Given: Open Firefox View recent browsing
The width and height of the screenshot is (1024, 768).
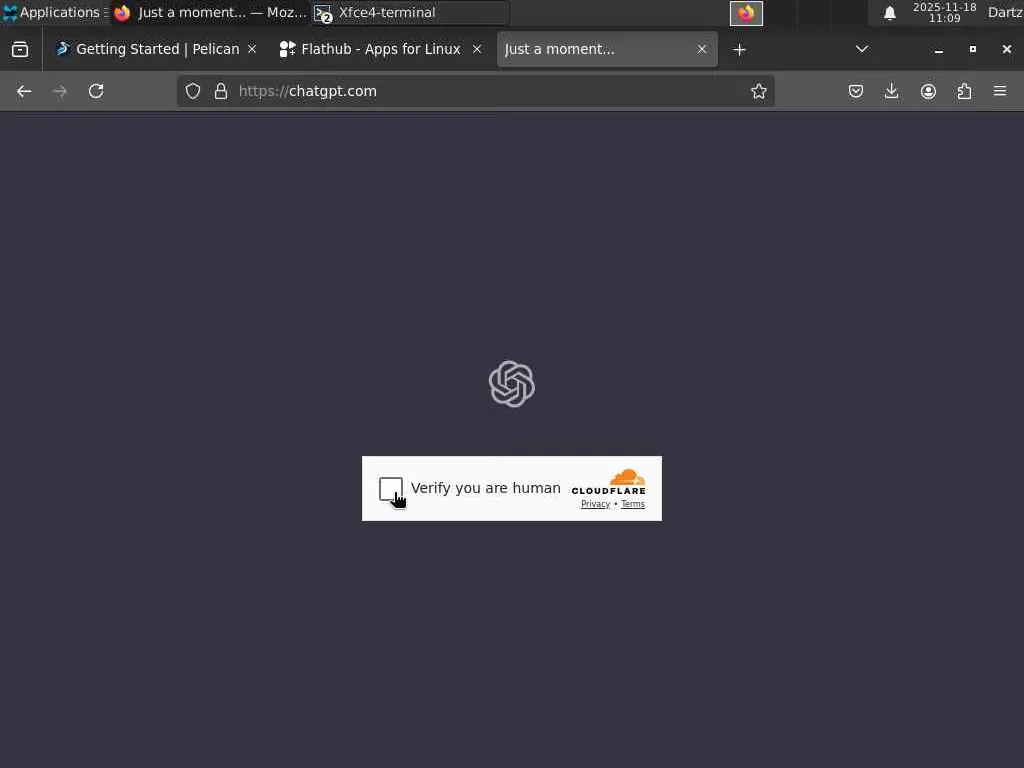Looking at the screenshot, I should [20, 49].
